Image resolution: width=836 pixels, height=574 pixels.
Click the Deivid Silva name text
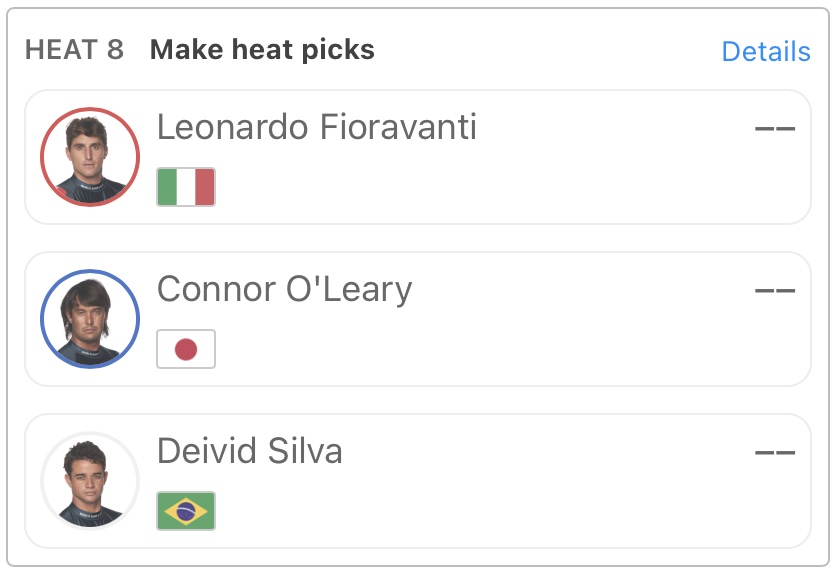tap(250, 451)
